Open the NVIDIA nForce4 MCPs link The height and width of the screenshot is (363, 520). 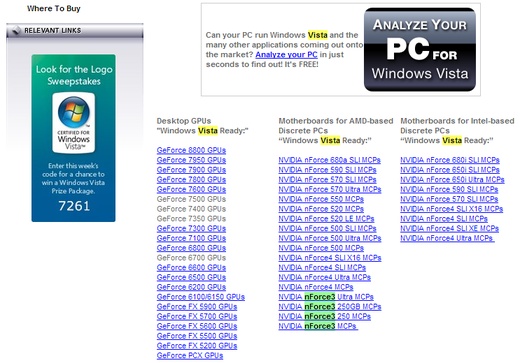tap(316, 287)
